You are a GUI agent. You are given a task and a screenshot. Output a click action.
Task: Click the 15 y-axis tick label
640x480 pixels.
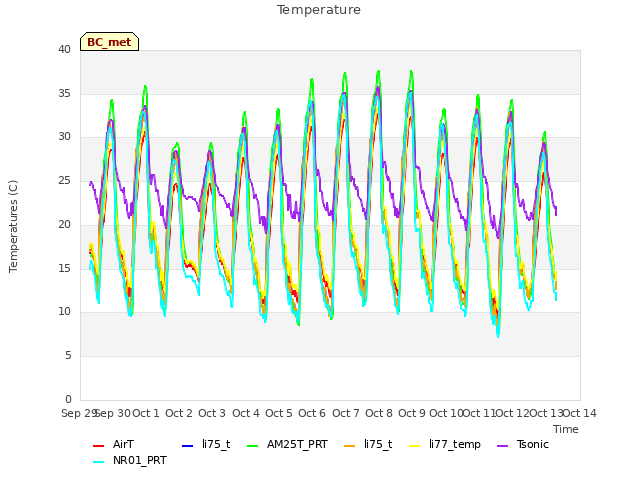coord(64,268)
